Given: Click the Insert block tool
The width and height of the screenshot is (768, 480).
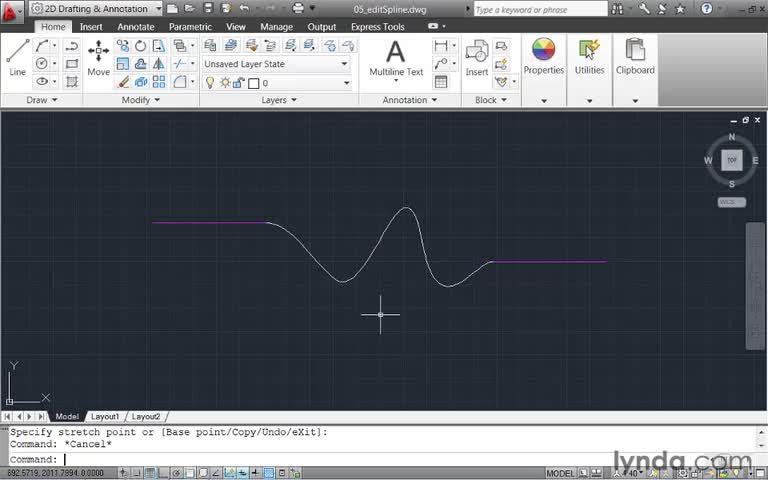Looking at the screenshot, I should tap(477, 58).
